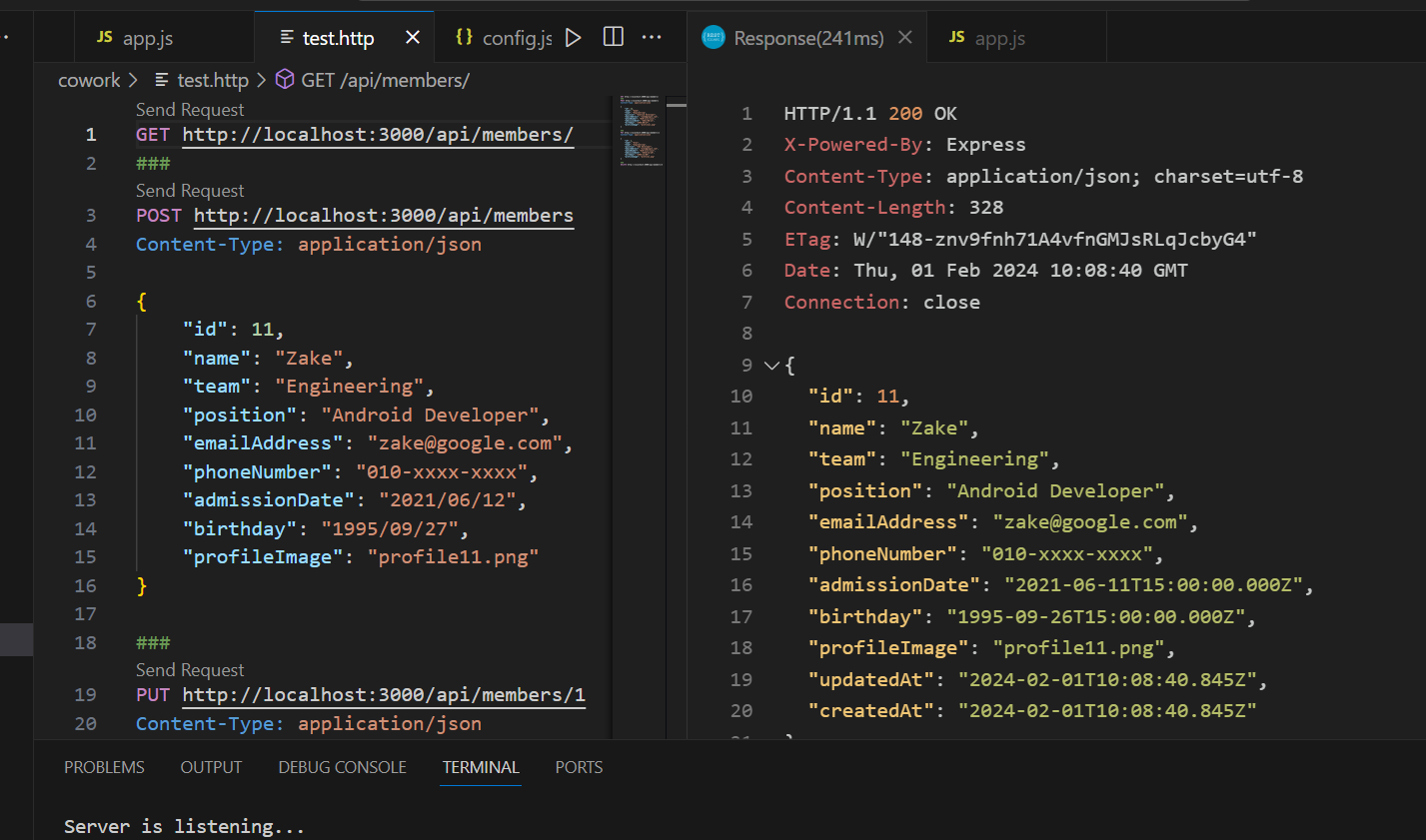Split the editor with the split icon

click(x=614, y=38)
